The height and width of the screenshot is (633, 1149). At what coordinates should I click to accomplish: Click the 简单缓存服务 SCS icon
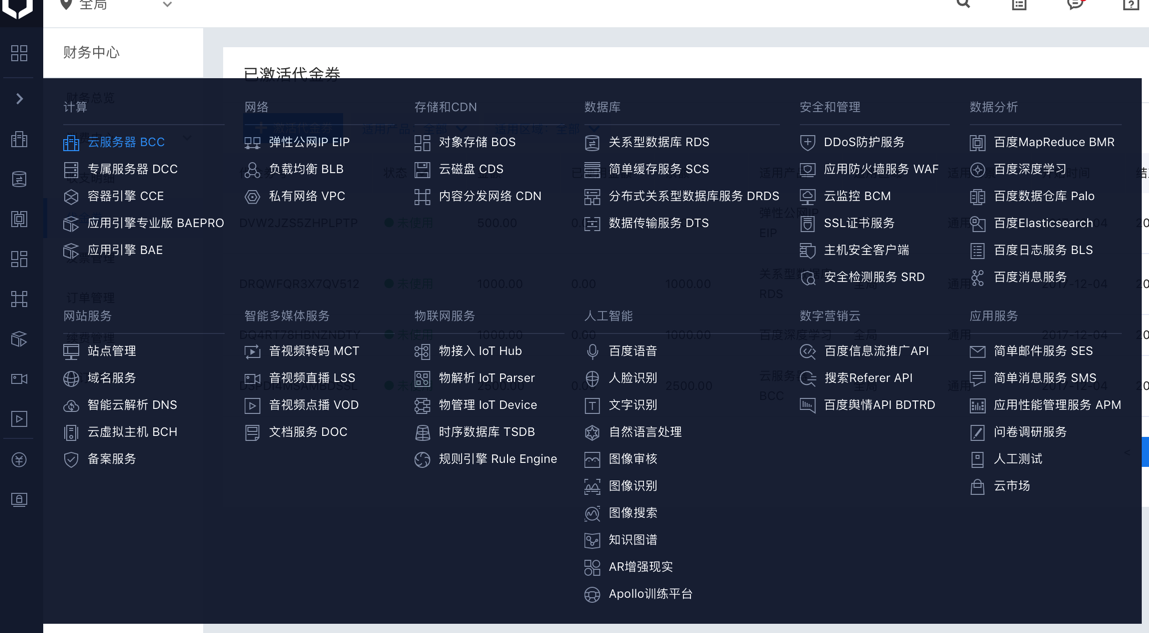592,170
